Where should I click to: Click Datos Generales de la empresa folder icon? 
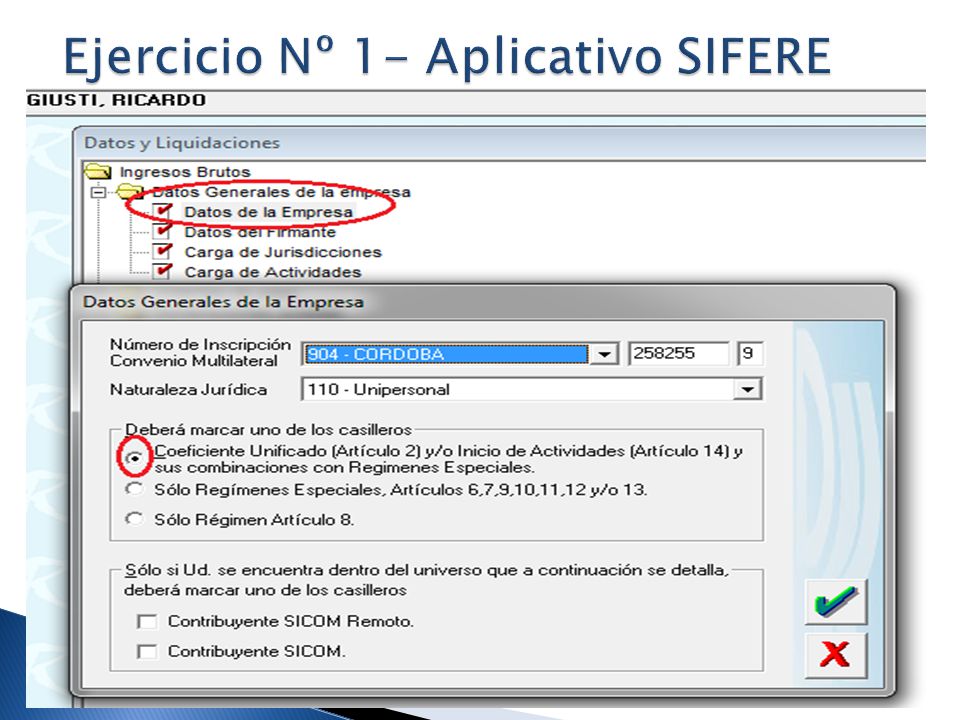130,192
